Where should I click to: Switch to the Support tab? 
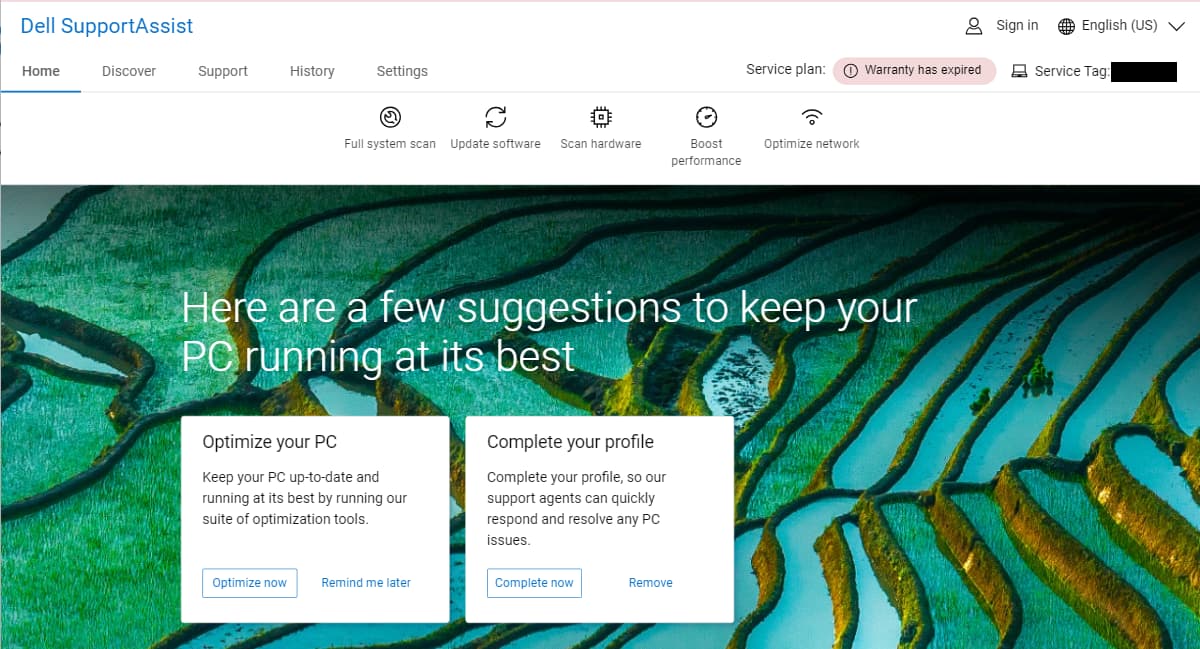click(x=223, y=71)
